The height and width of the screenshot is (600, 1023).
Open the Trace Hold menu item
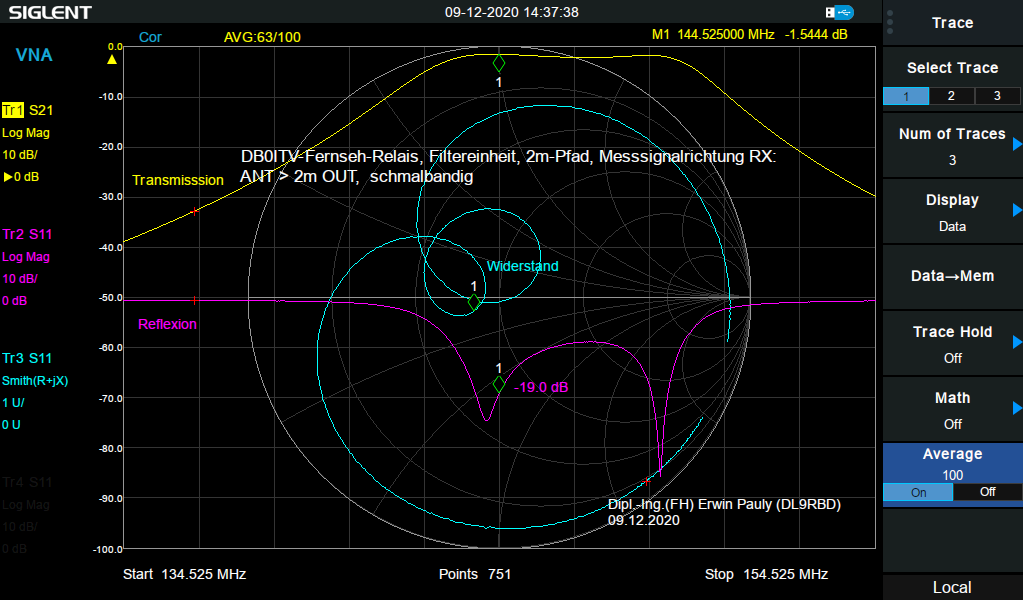click(x=953, y=343)
